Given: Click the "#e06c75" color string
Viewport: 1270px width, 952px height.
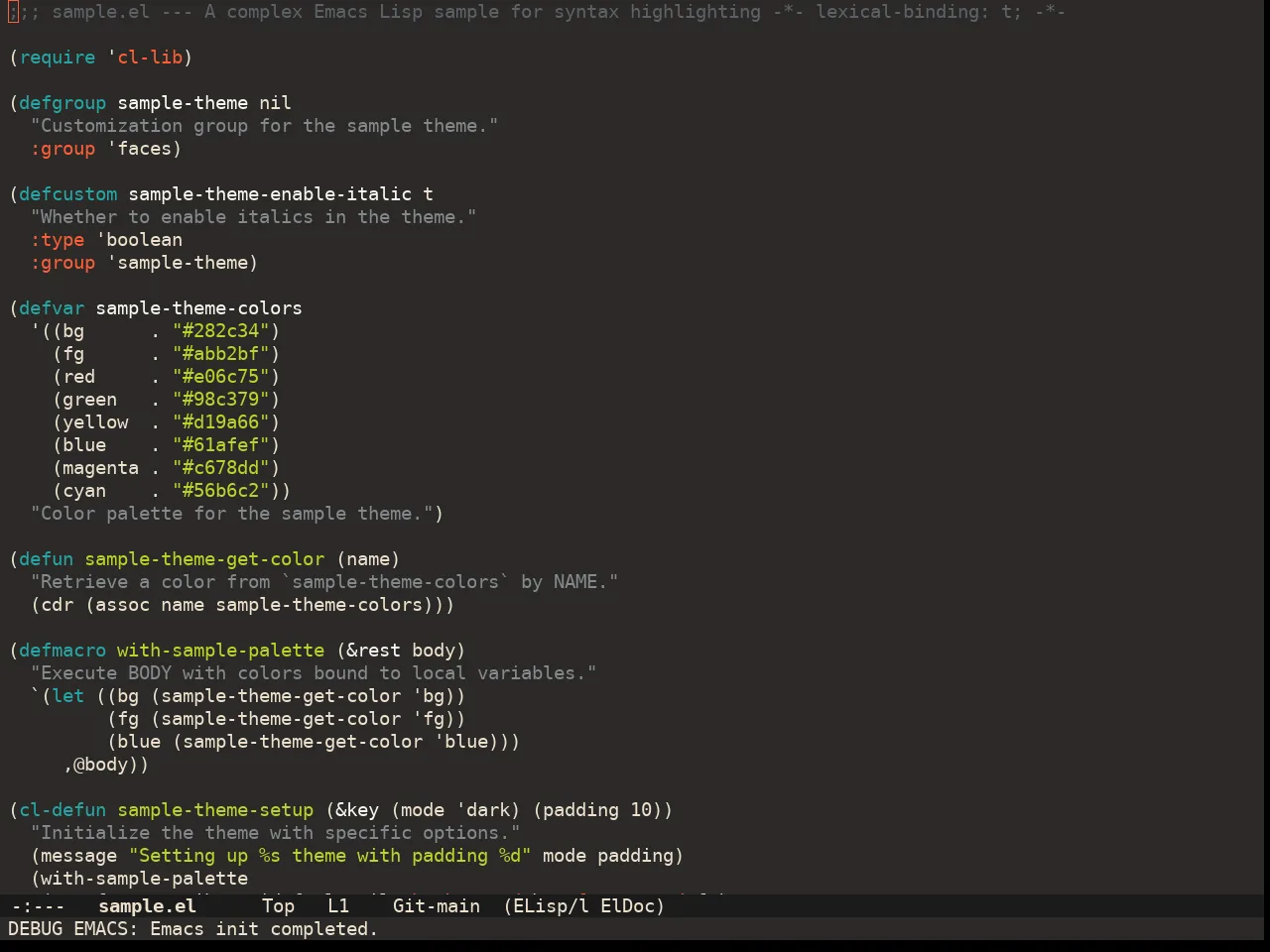Looking at the screenshot, I should 221,377.
